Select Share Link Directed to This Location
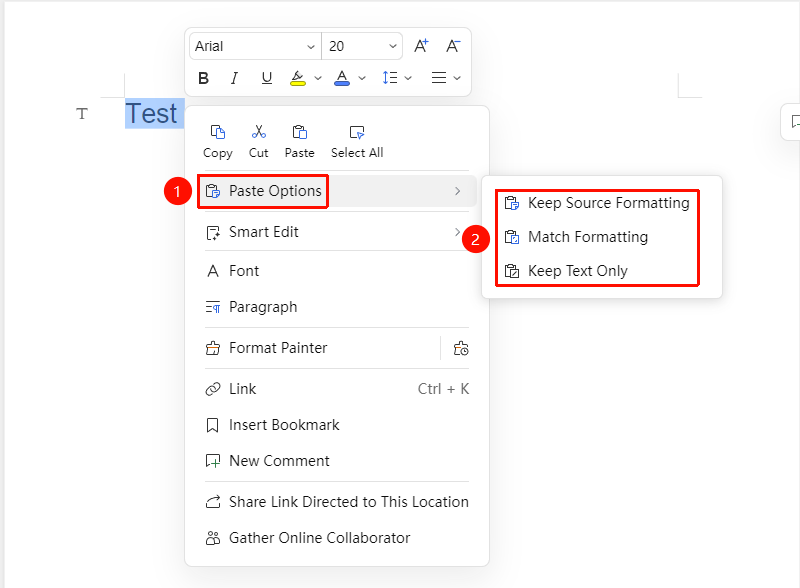Image resolution: width=800 pixels, height=588 pixels. click(337, 502)
